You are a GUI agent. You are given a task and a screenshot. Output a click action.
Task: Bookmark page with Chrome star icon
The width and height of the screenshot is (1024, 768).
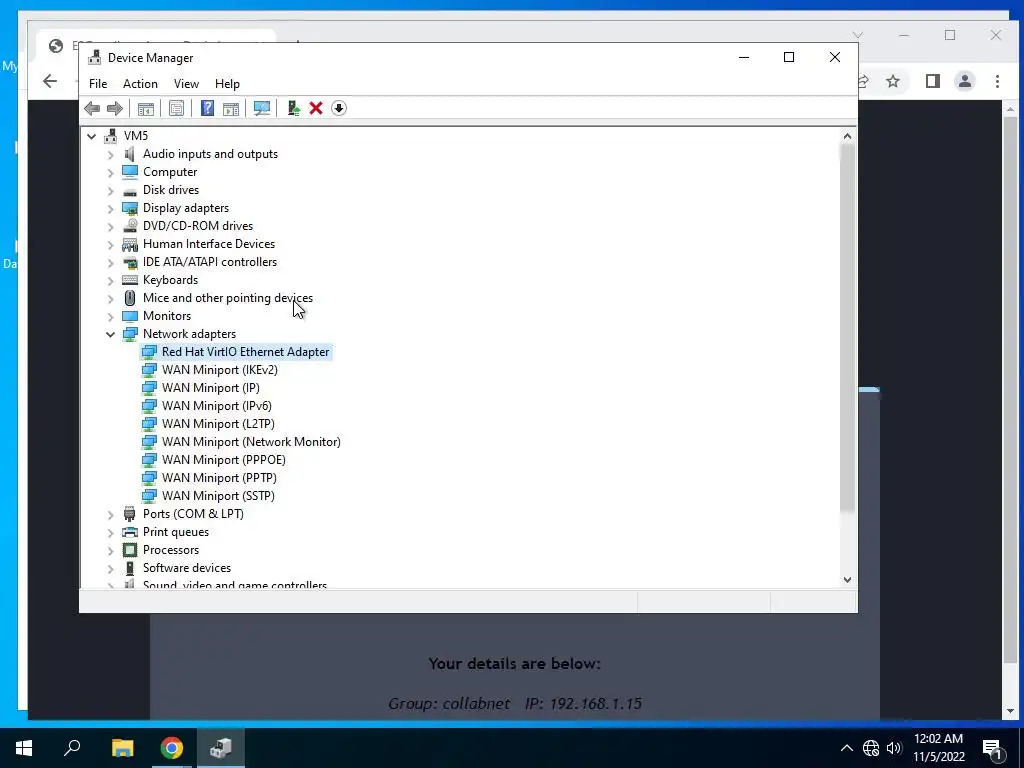click(893, 81)
